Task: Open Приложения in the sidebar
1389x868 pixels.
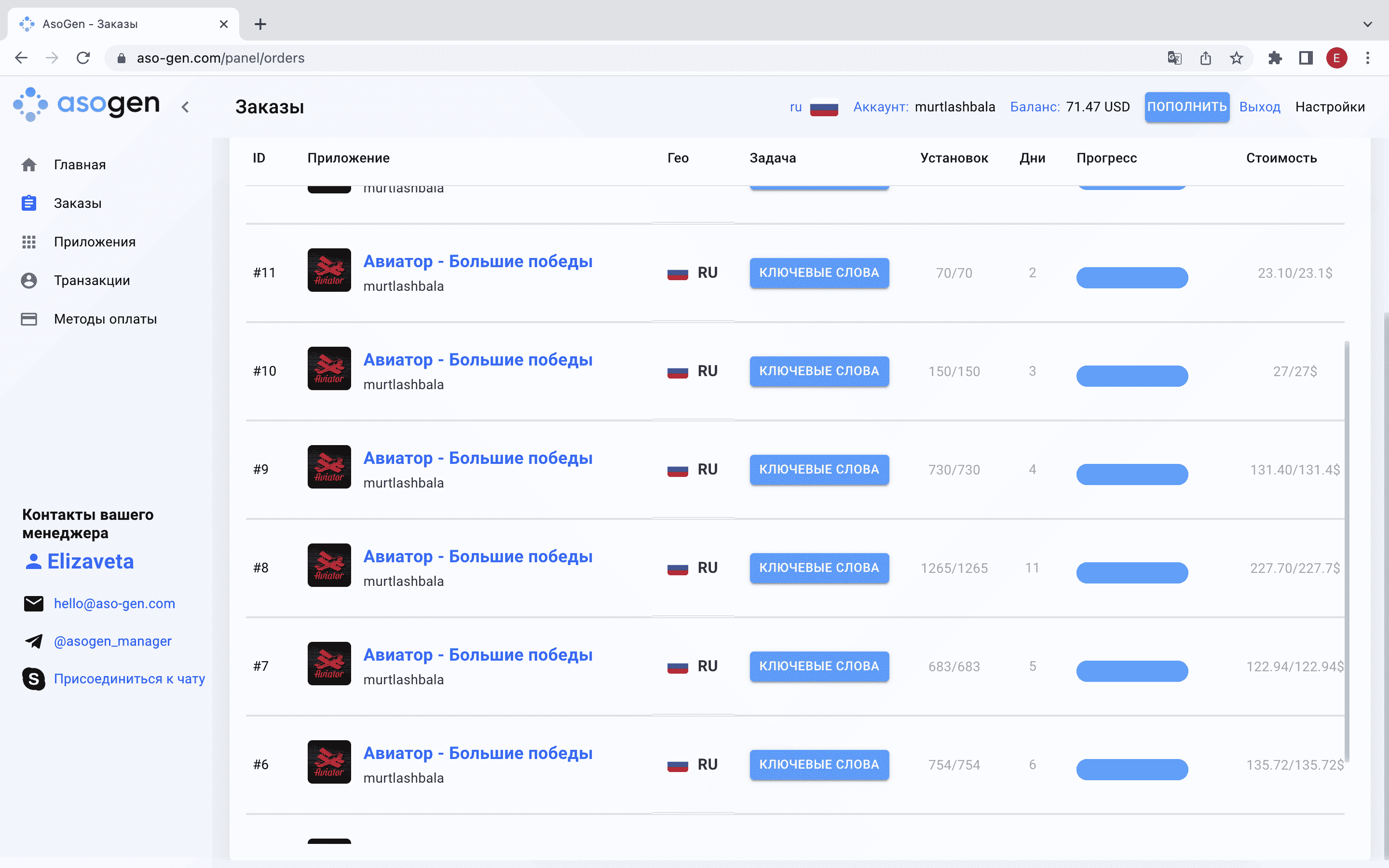Action: tap(95, 242)
